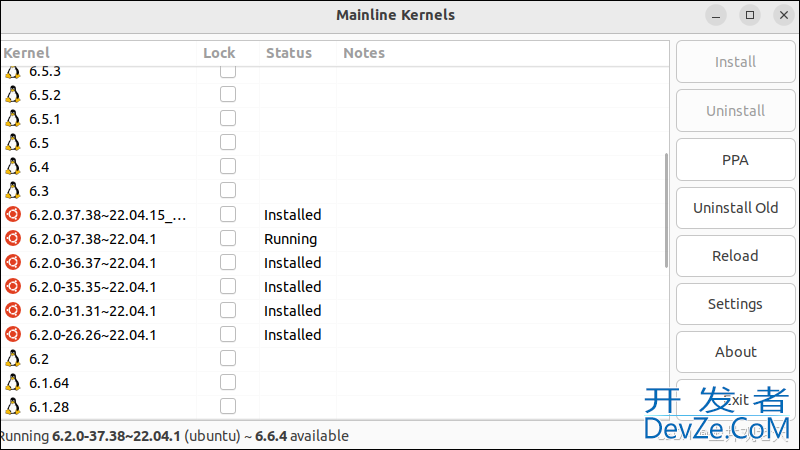Click the Install button
Viewport: 800px width, 450px height.
[735, 62]
